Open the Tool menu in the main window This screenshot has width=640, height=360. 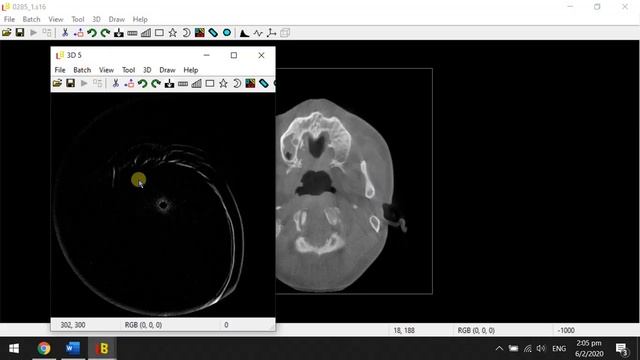(78, 19)
